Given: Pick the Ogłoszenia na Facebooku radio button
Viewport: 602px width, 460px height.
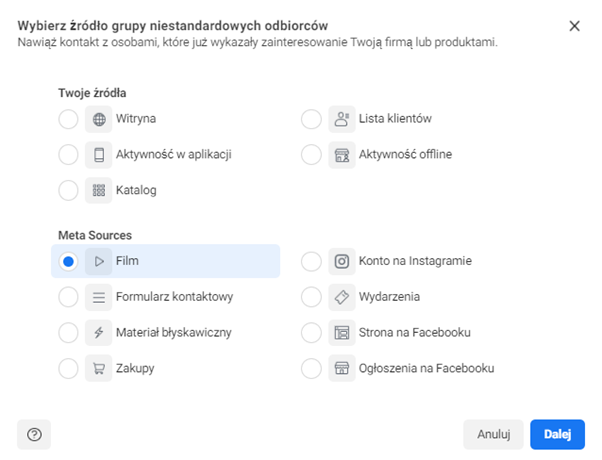Looking at the screenshot, I should click(x=311, y=368).
